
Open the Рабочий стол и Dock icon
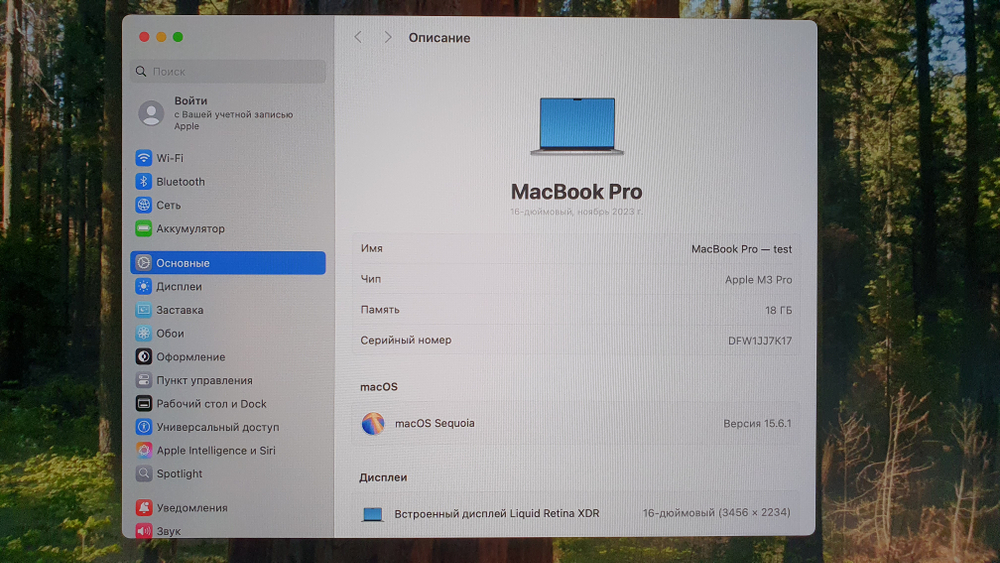coord(143,404)
